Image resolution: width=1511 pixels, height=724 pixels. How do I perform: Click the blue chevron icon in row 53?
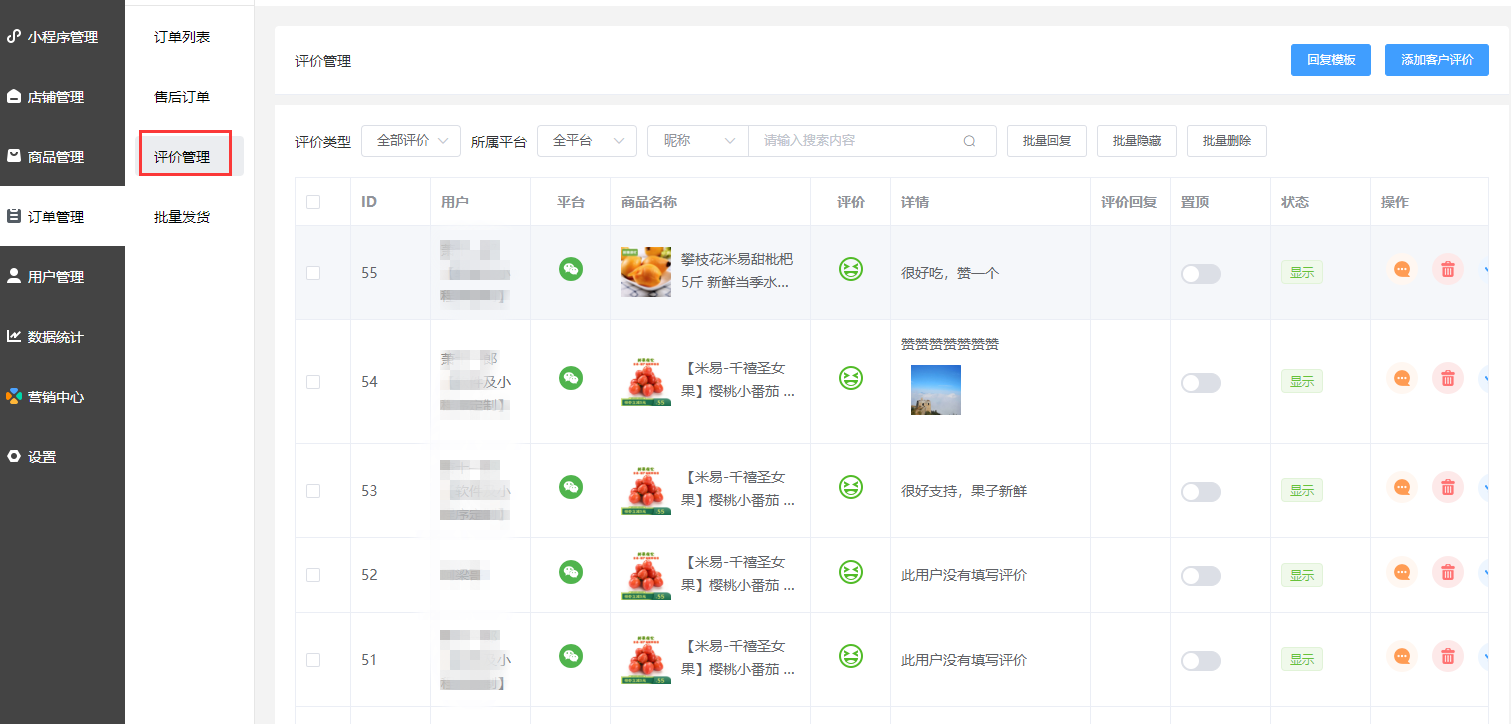tap(1484, 488)
